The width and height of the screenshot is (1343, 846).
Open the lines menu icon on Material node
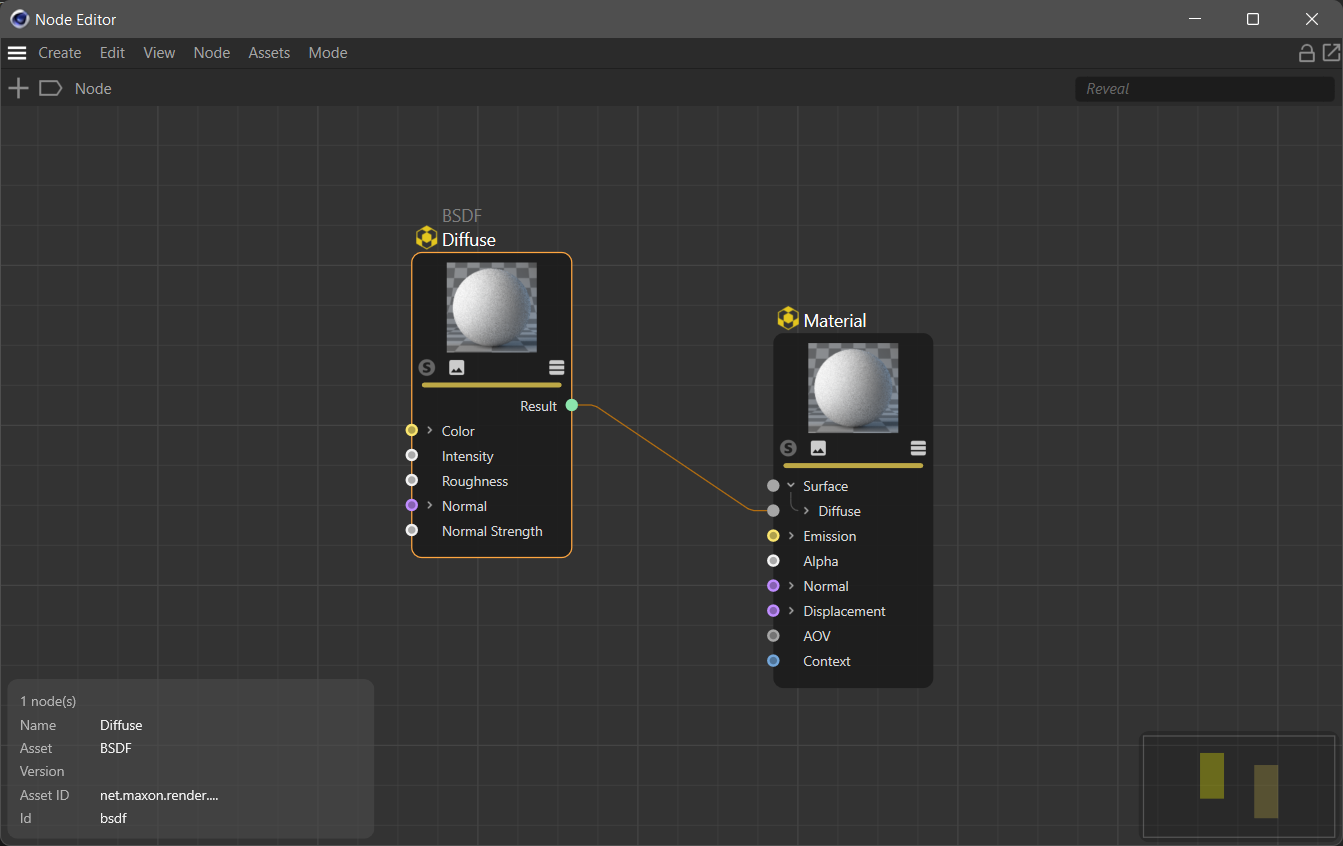[918, 448]
